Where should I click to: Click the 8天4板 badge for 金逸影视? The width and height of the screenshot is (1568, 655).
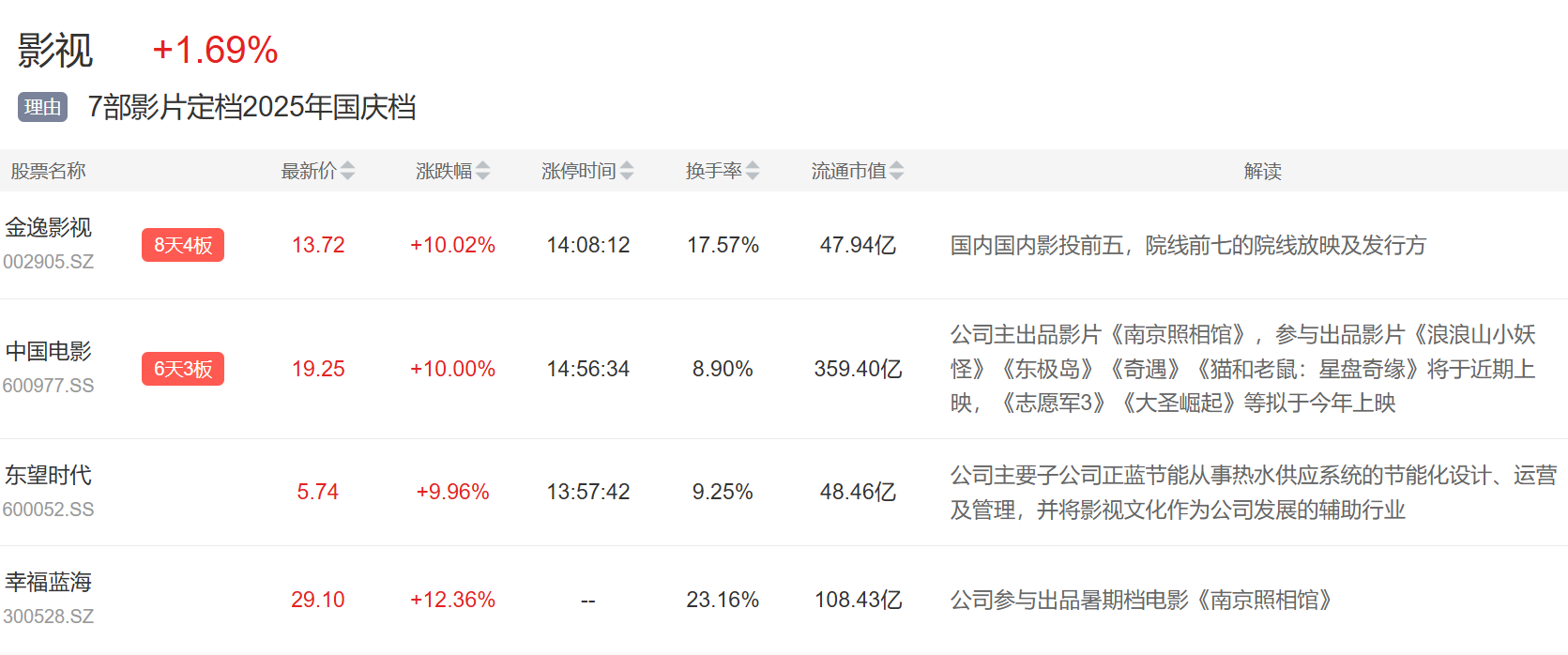pyautogui.click(x=183, y=245)
